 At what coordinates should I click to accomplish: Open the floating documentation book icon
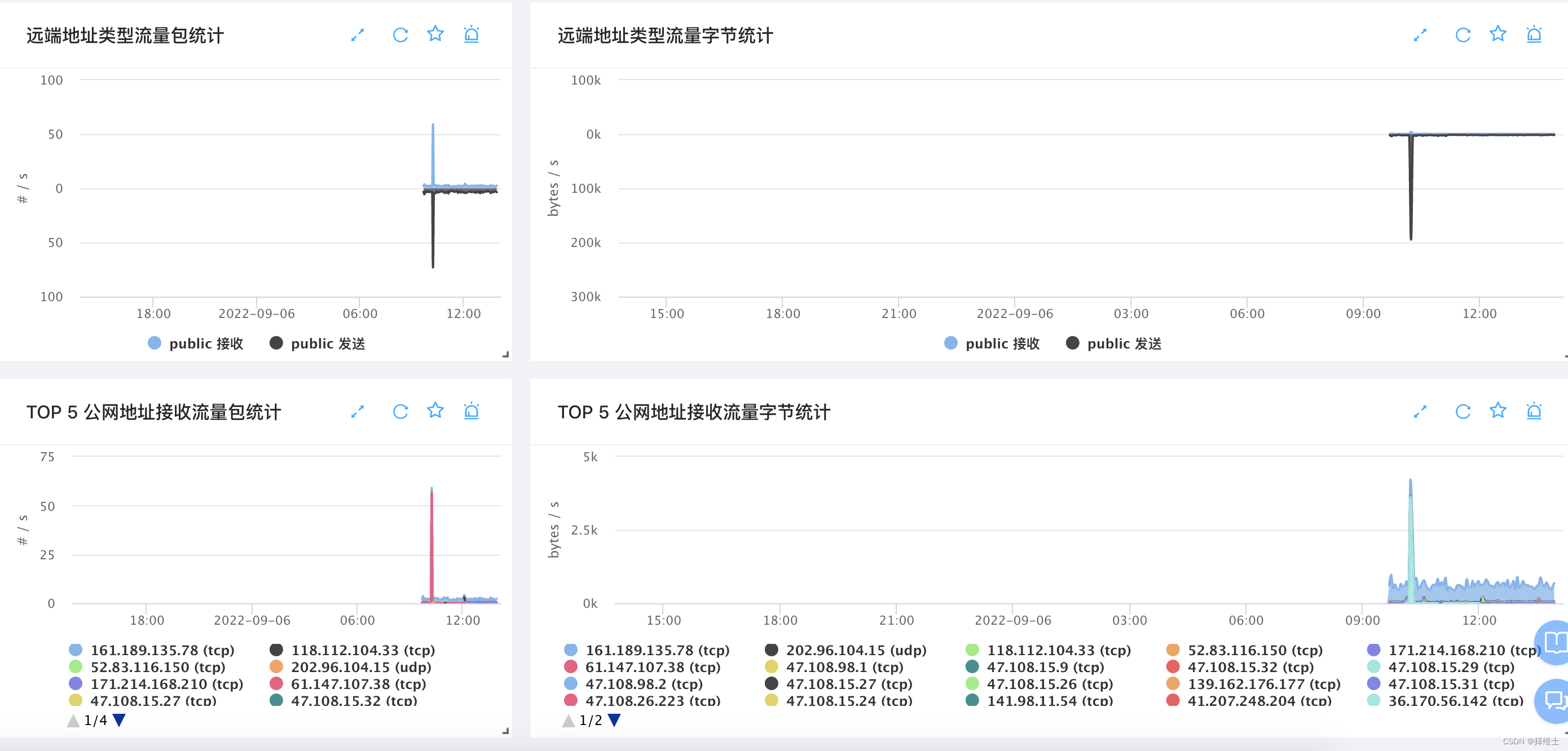[1555, 642]
